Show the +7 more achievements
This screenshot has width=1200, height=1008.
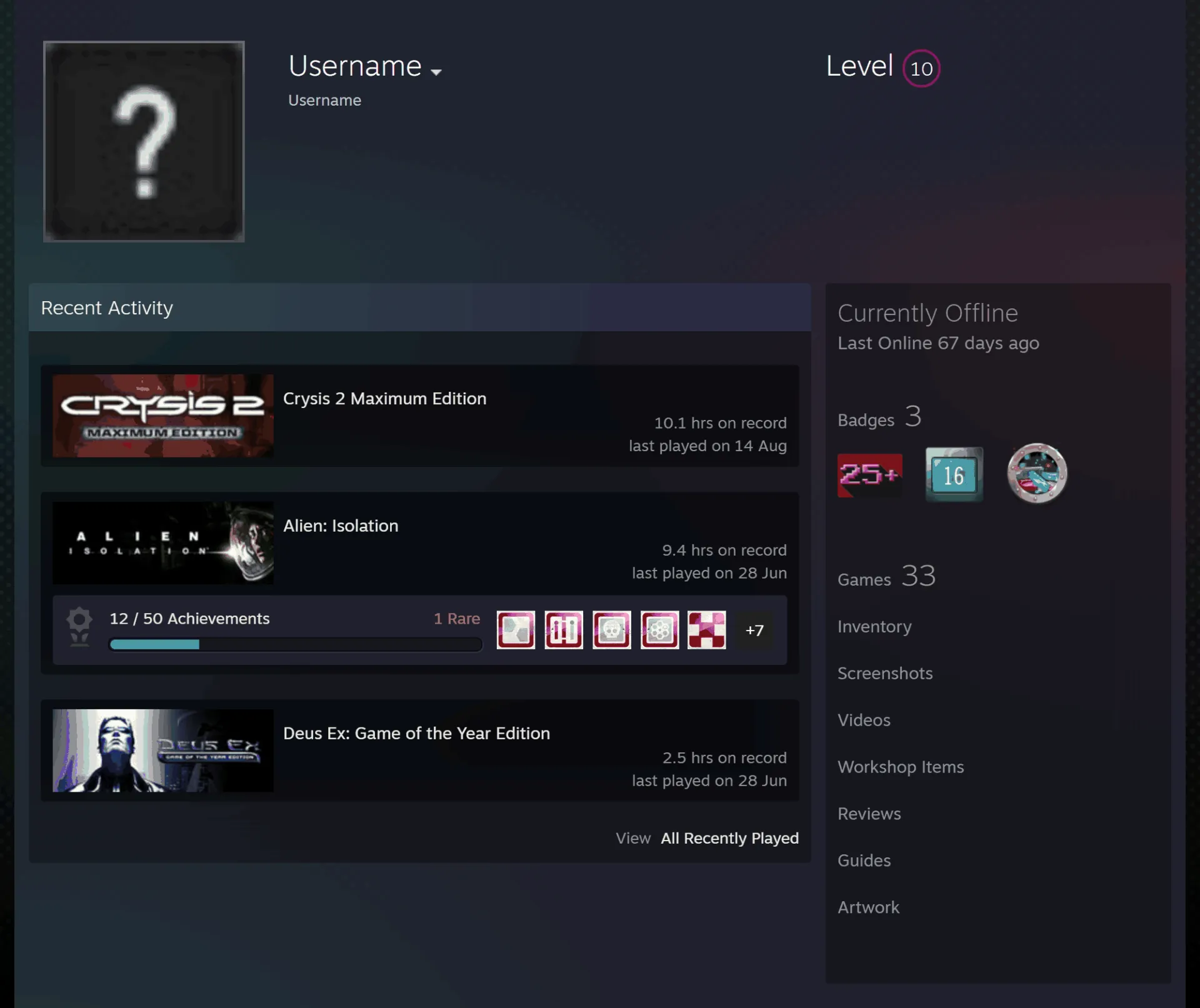coord(754,630)
